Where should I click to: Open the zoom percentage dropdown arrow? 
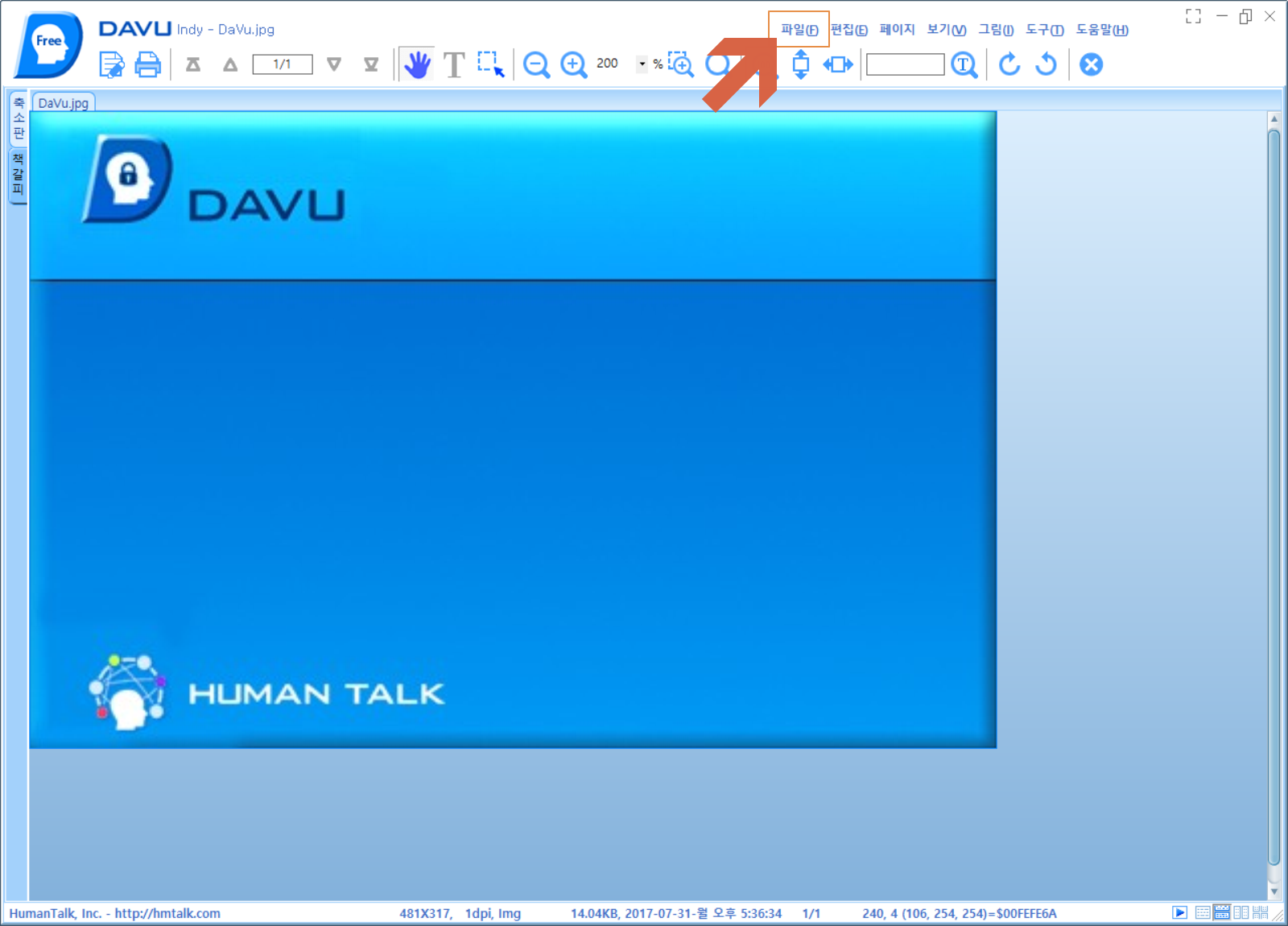click(x=642, y=64)
